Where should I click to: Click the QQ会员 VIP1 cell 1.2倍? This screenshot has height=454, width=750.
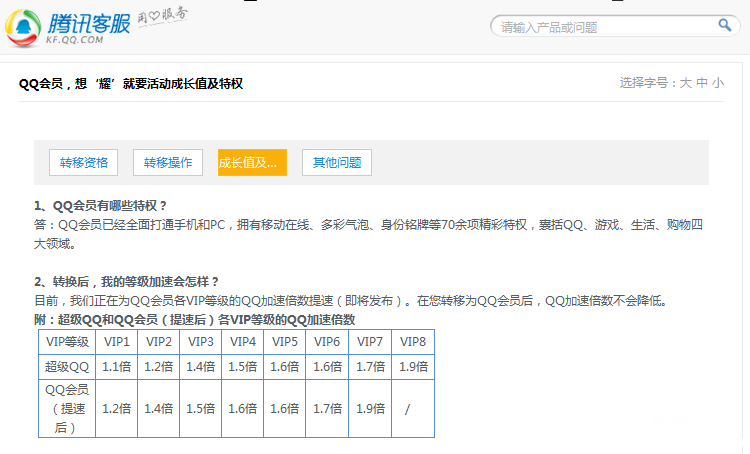pyautogui.click(x=117, y=409)
